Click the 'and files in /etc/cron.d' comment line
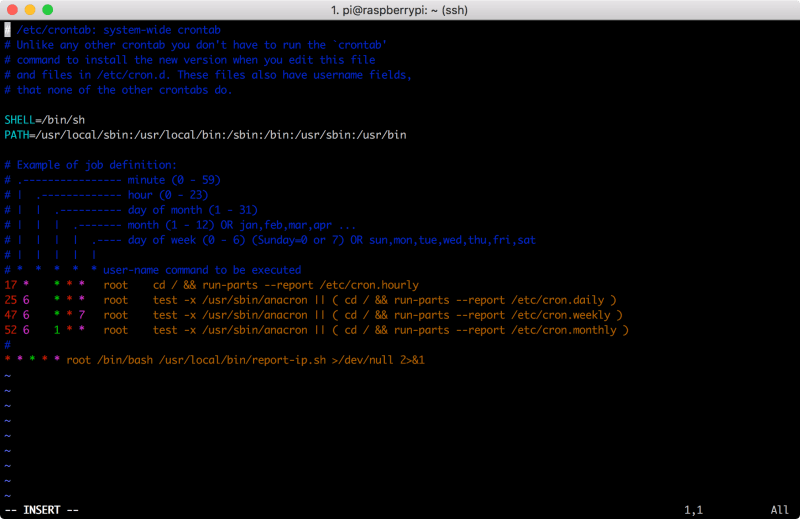Image resolution: width=800 pixels, height=519 pixels. [x=208, y=75]
